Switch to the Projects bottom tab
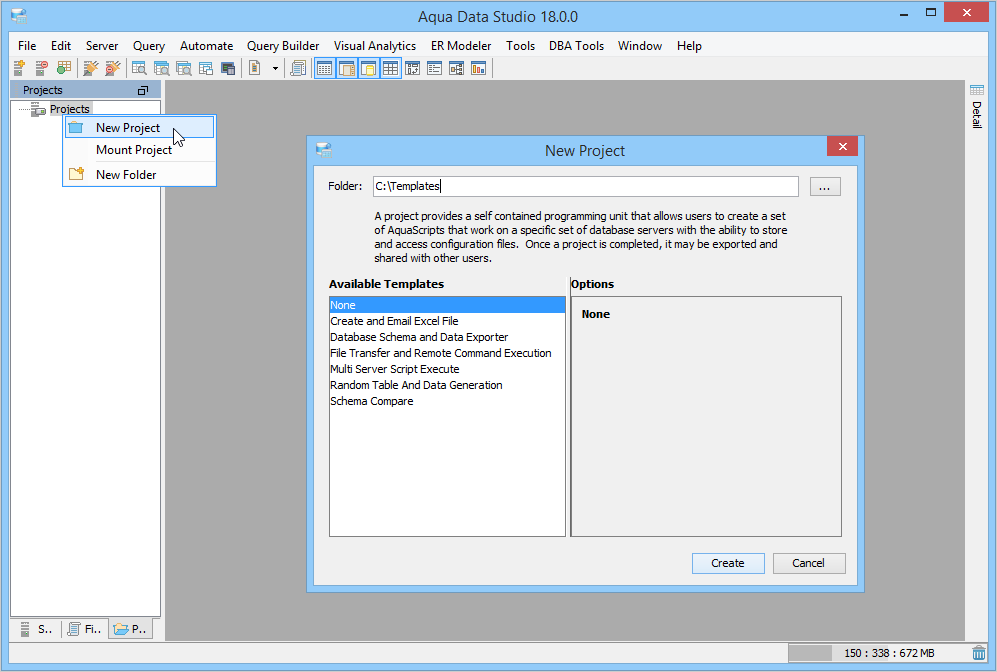 click(x=130, y=629)
